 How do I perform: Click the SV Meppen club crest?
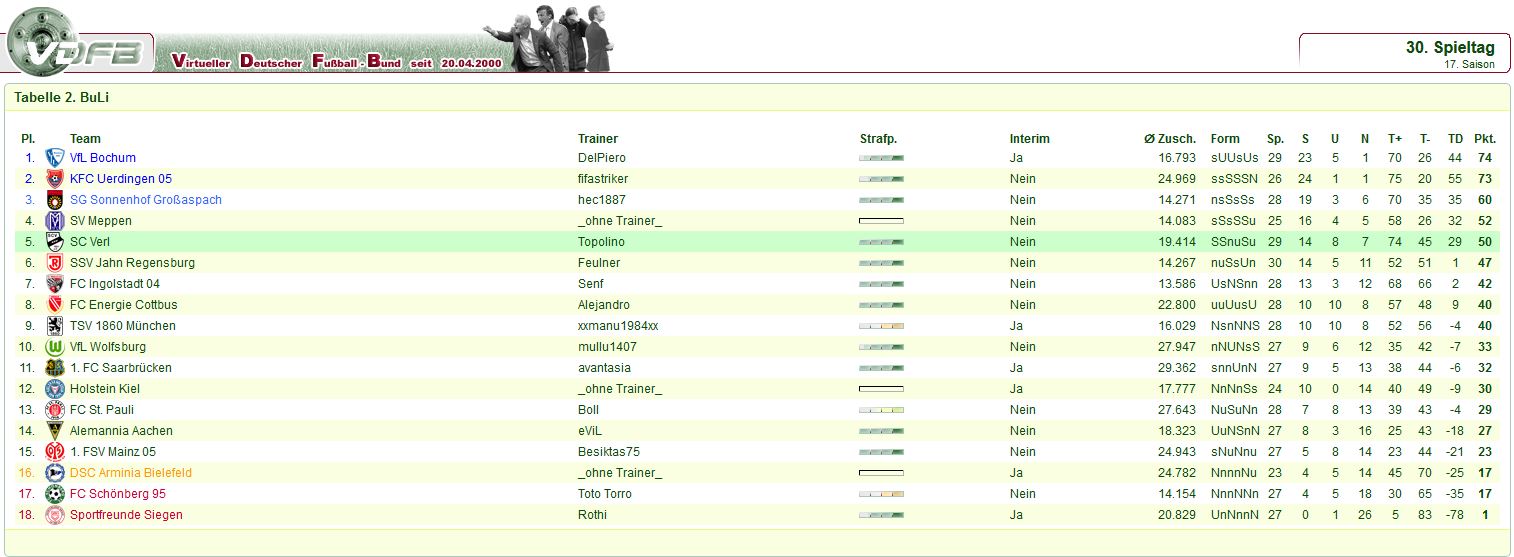click(x=55, y=221)
